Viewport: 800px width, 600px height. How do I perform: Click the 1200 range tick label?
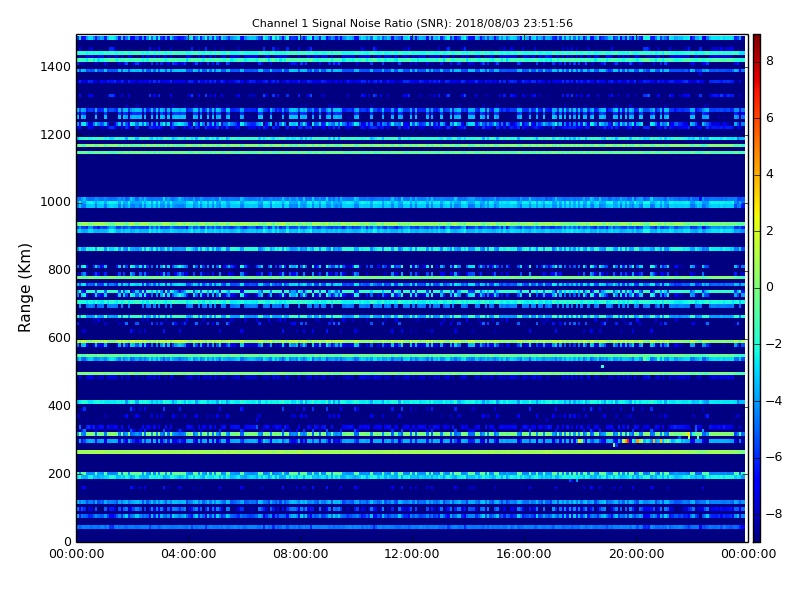coord(56,135)
